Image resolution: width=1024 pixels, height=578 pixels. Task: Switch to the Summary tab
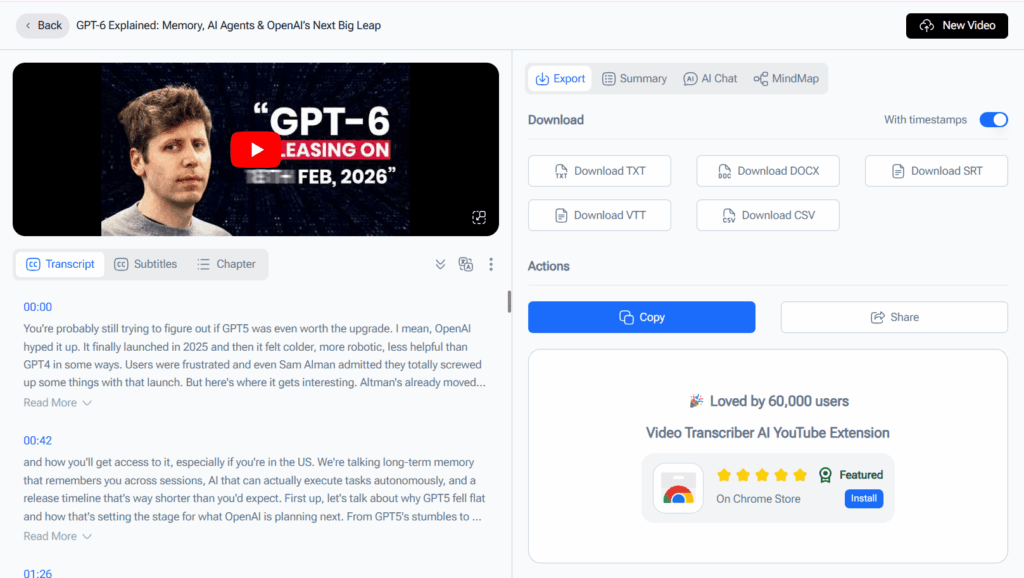coord(634,78)
